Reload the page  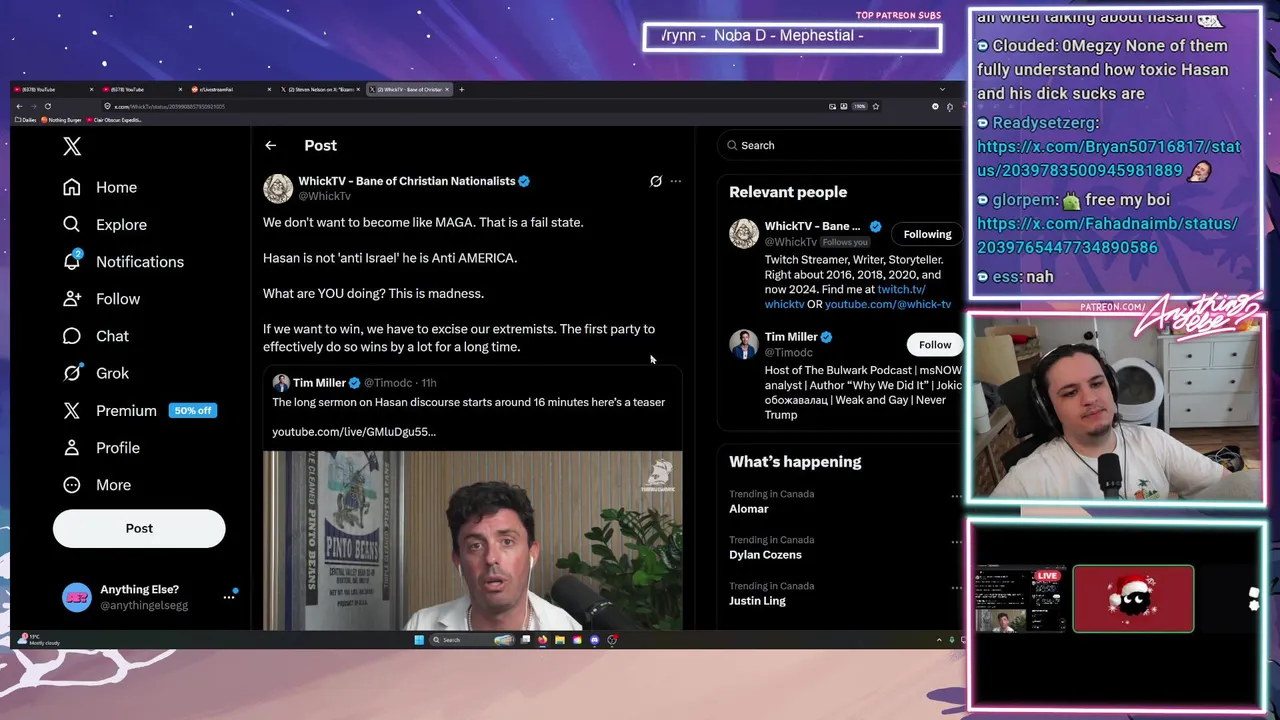pyautogui.click(x=47, y=106)
